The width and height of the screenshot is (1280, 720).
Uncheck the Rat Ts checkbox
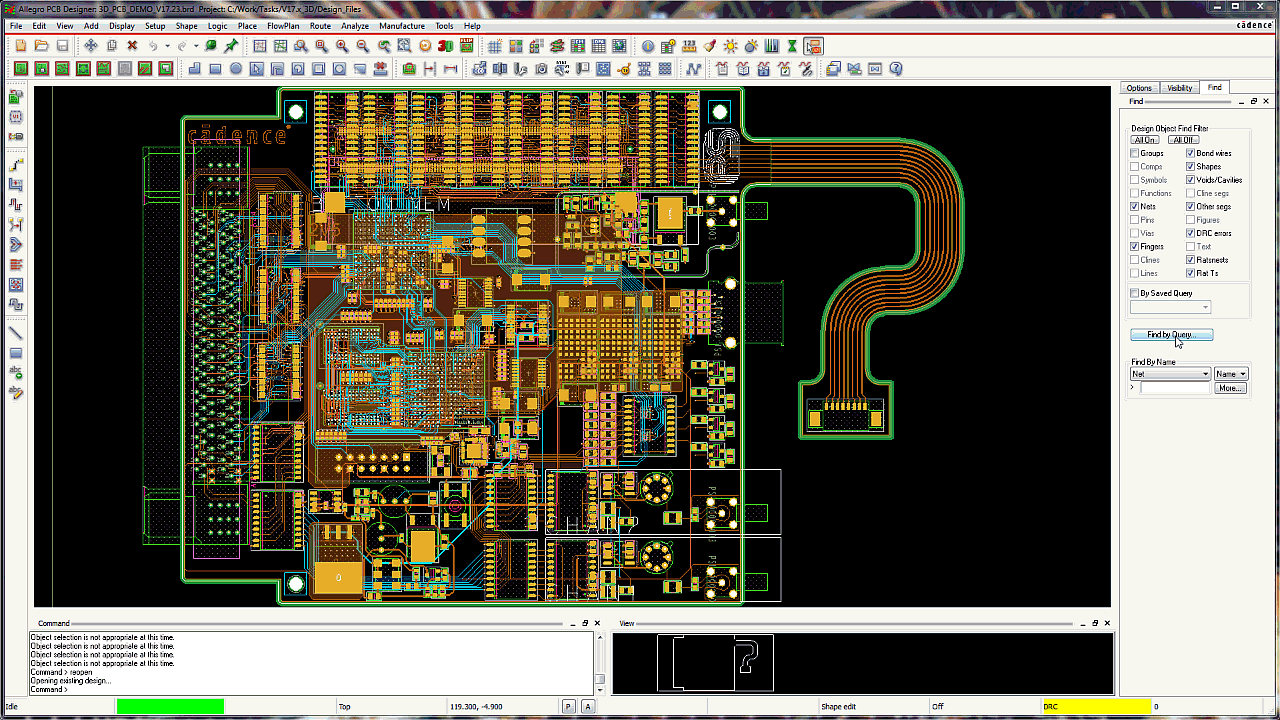(1191, 273)
